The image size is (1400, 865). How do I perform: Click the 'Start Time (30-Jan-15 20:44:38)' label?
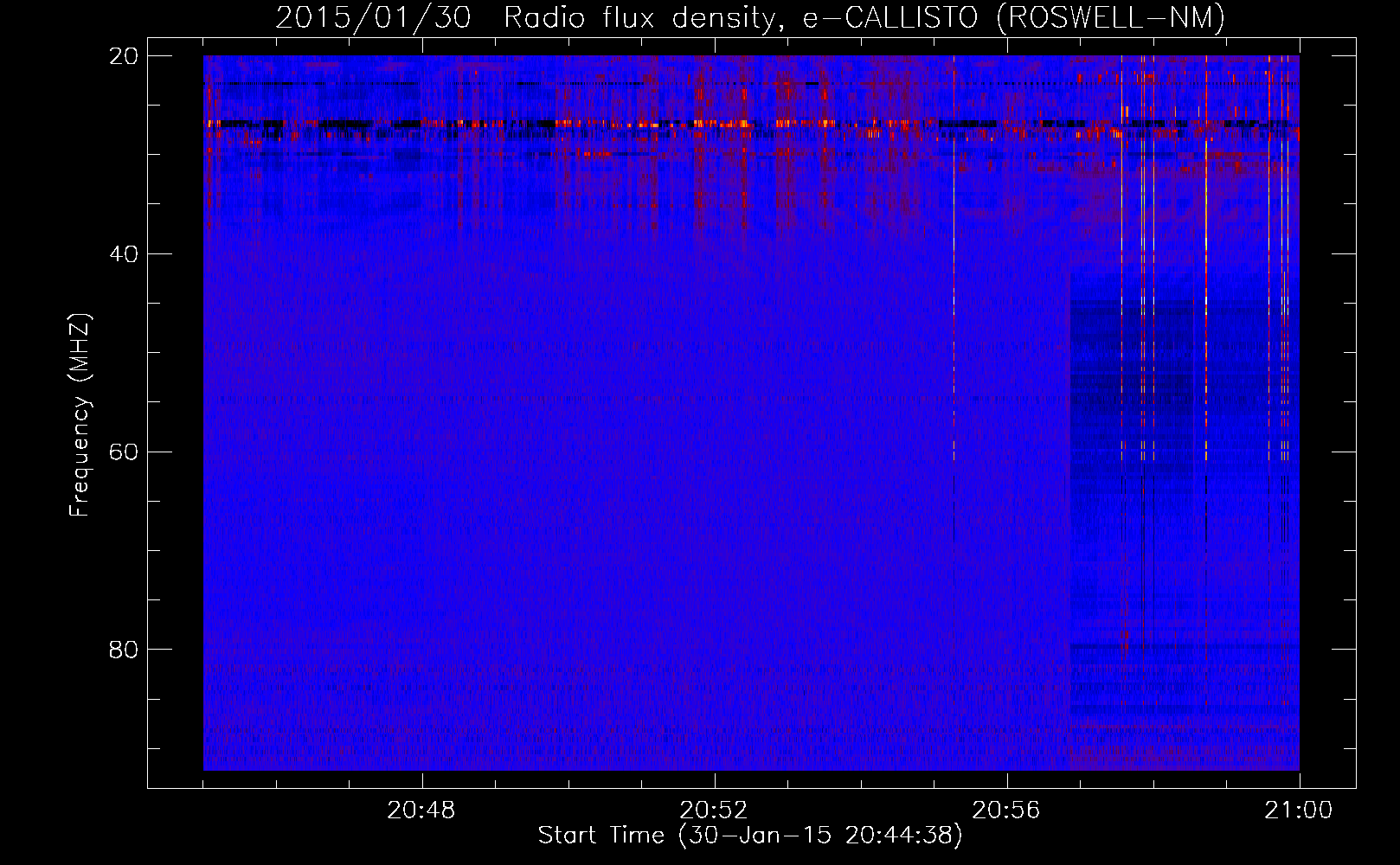coord(750,836)
